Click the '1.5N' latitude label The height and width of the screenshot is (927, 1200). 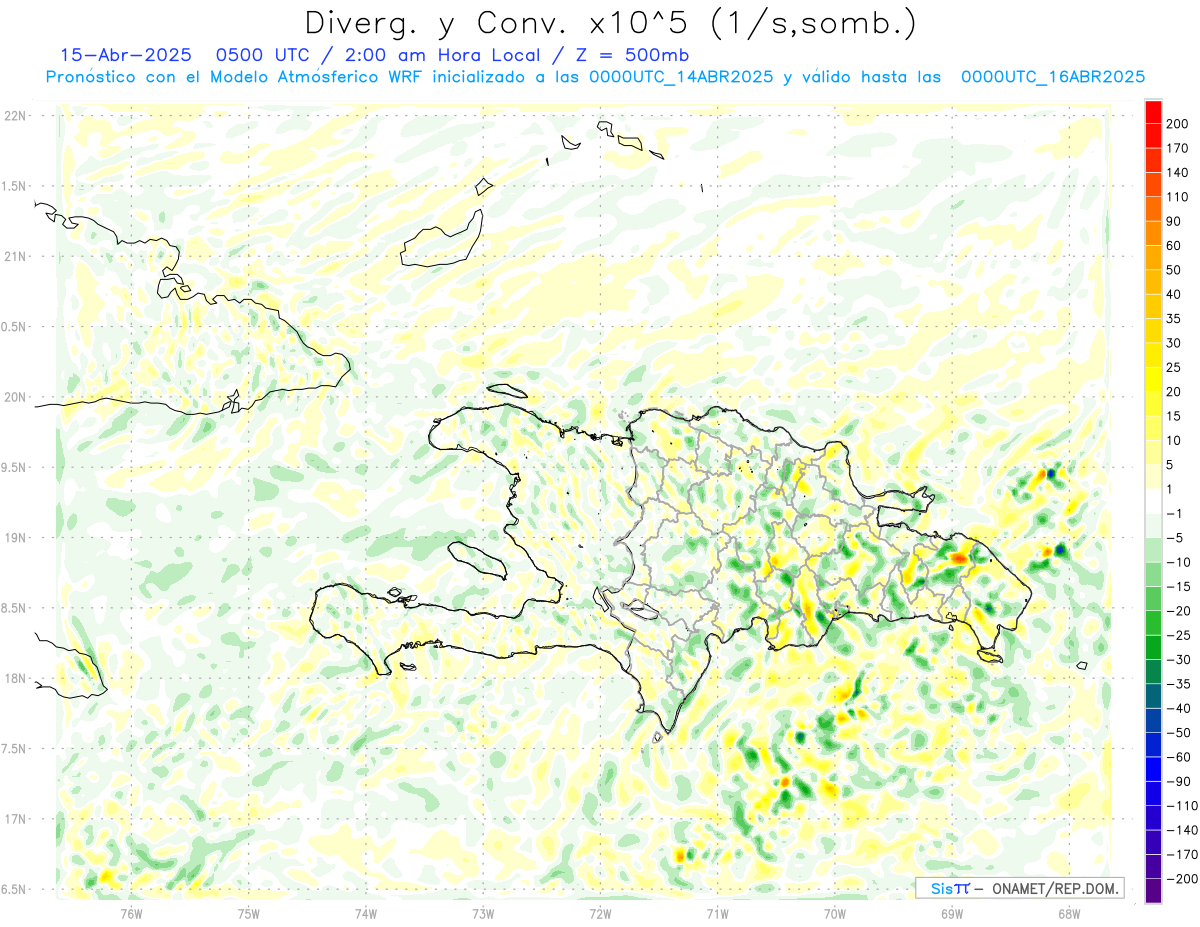click(x=14, y=186)
